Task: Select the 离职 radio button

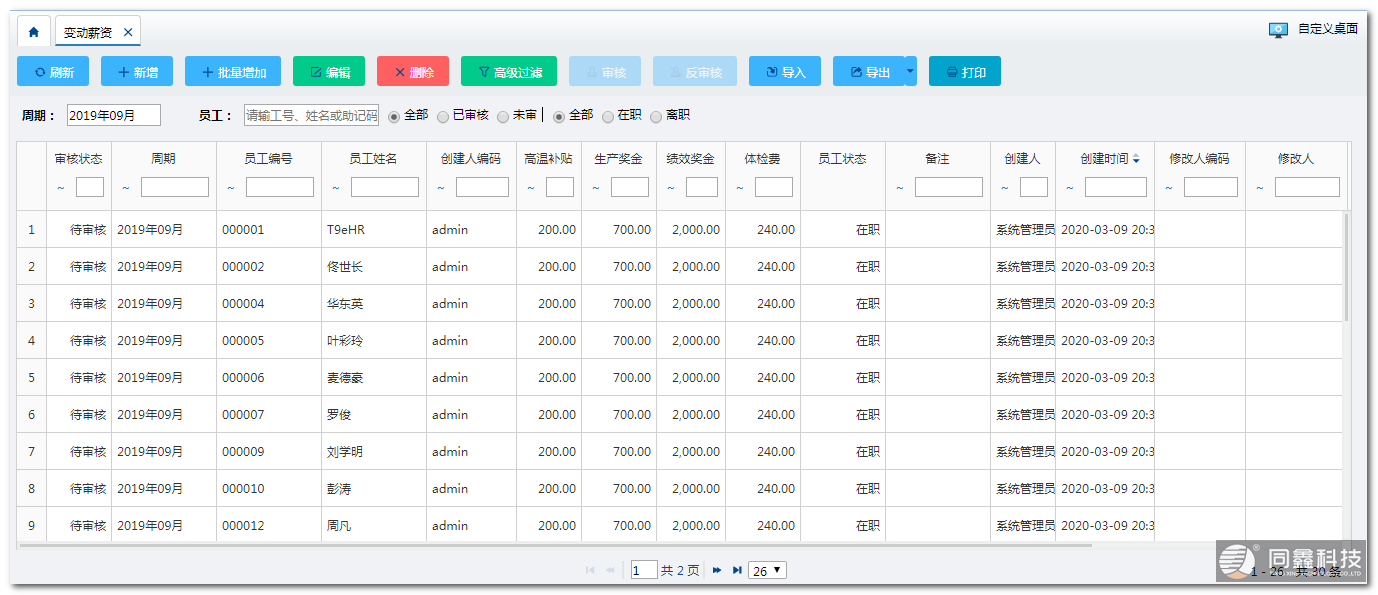Action: tap(656, 116)
